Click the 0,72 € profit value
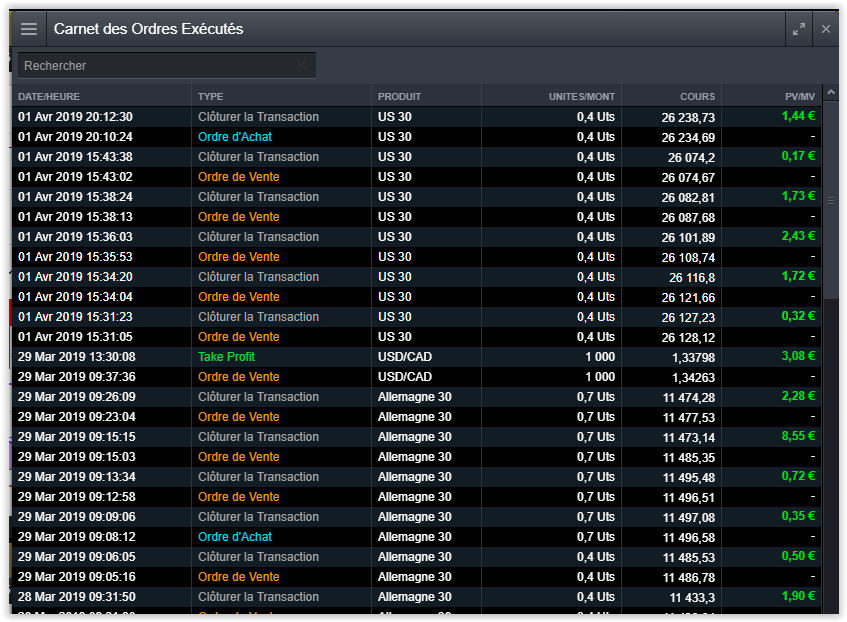Screen dimensions: 847x622 pos(798,476)
